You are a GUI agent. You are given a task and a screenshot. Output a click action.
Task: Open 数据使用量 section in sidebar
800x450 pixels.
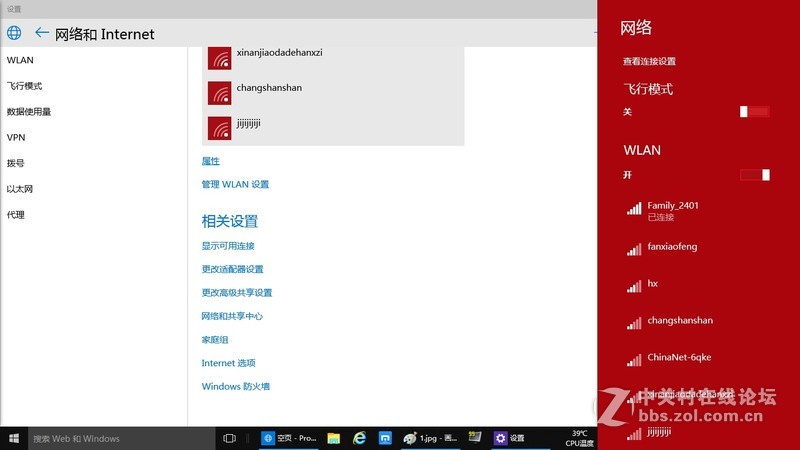29,112
